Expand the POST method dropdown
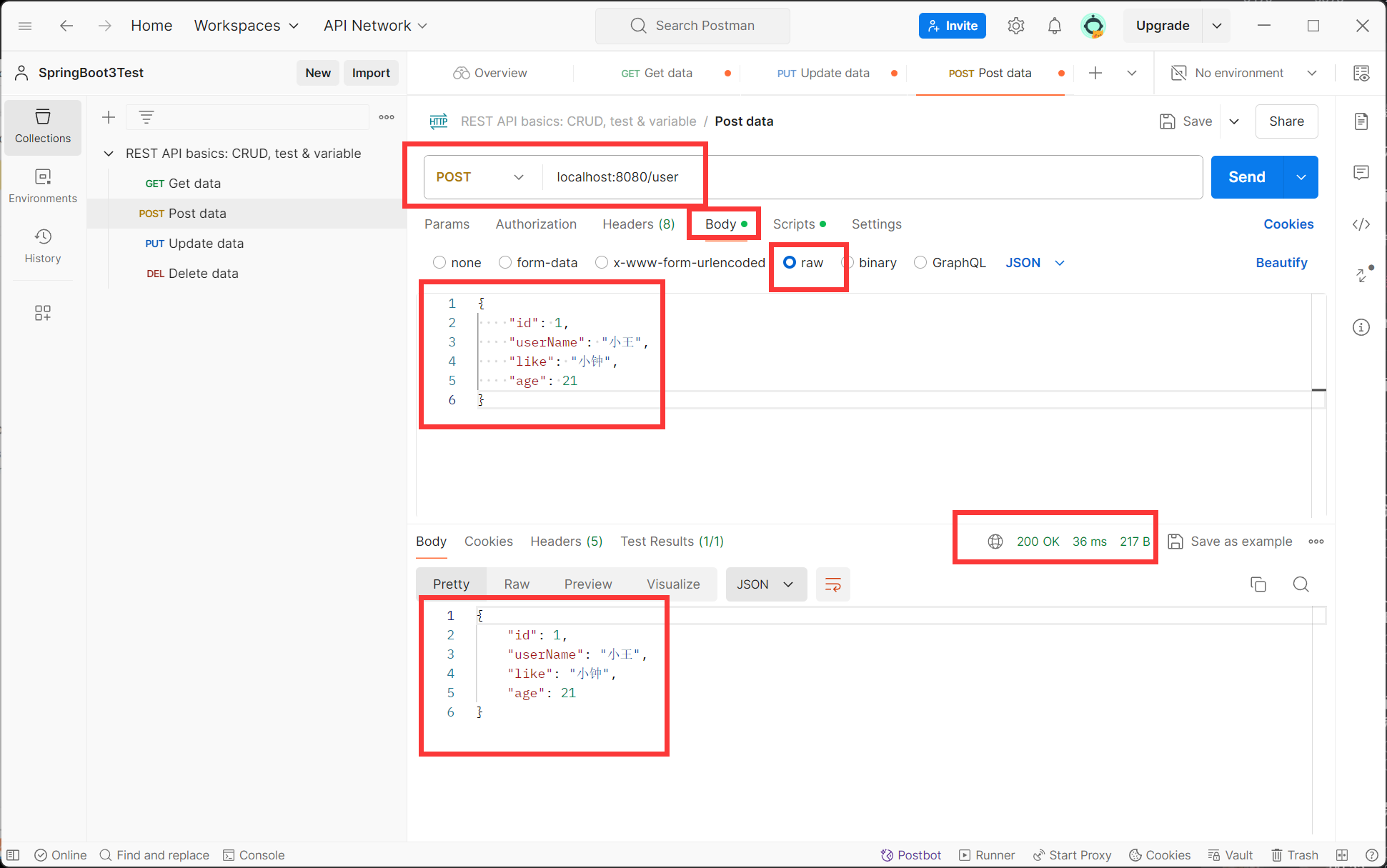 (x=517, y=177)
